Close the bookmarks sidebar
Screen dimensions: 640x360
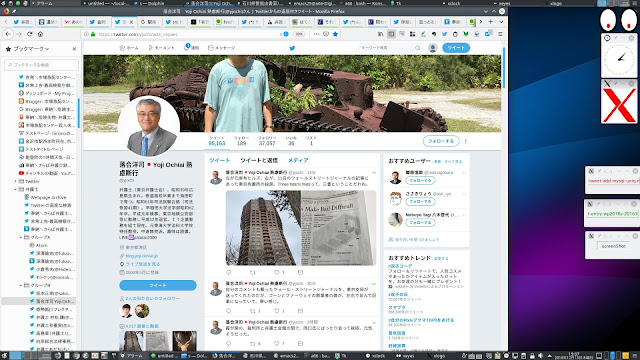click(74, 49)
